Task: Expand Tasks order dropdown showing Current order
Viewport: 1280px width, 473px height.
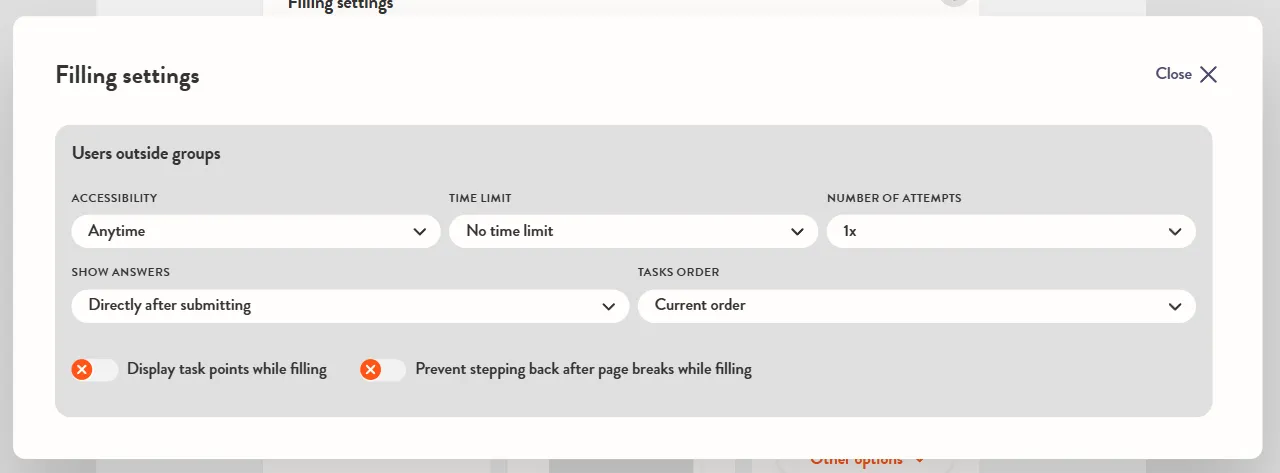Action: pos(917,305)
